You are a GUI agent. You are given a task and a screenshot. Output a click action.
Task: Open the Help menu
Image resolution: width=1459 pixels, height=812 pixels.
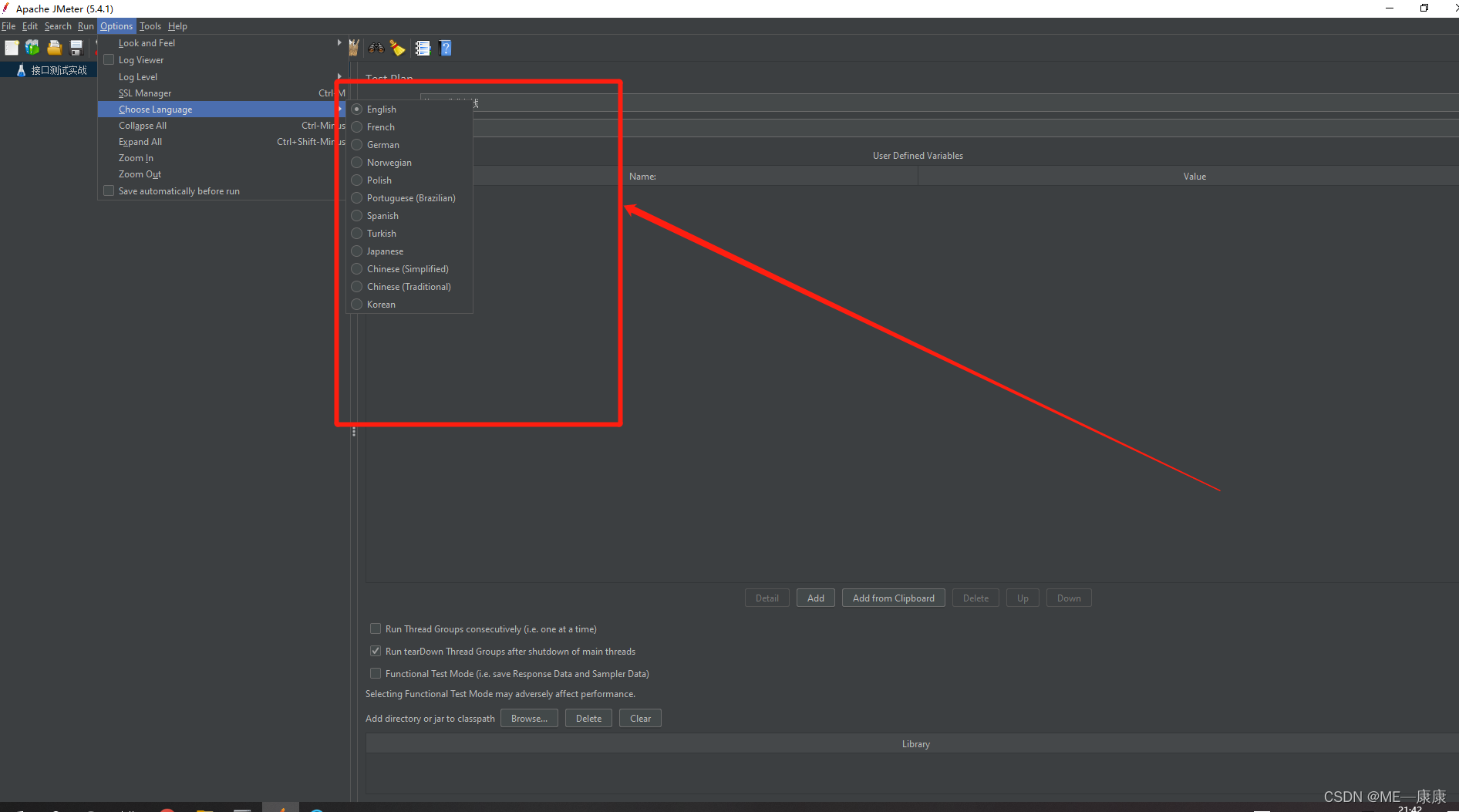pos(177,26)
